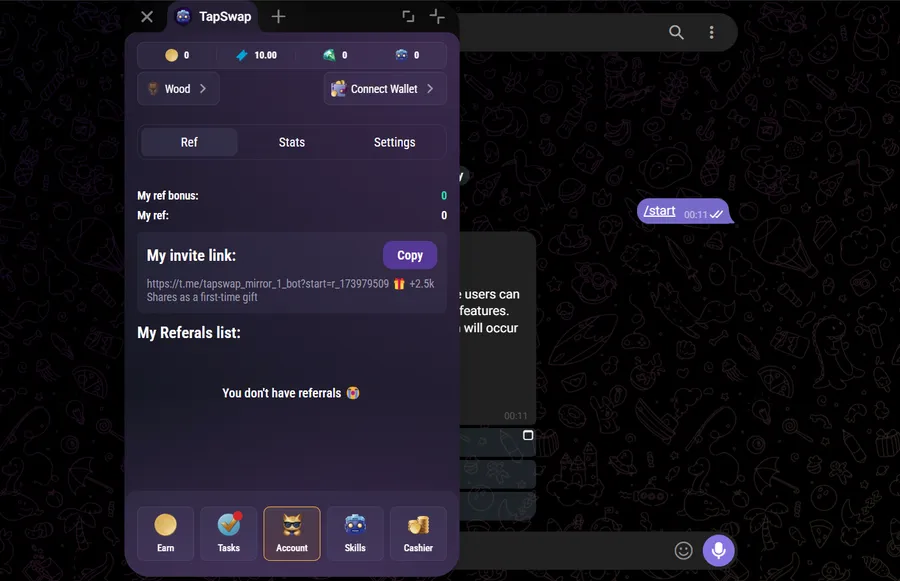Click the gold coin balance icon
This screenshot has width=900, height=581.
[172, 55]
